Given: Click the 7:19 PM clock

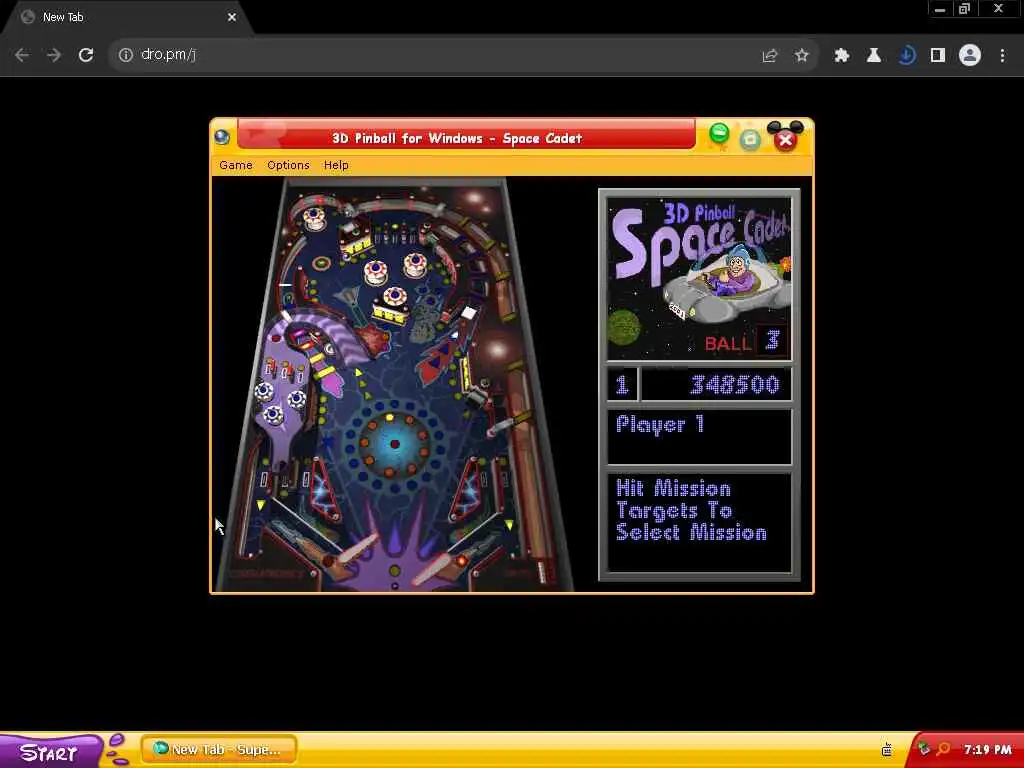Looking at the screenshot, I should (987, 750).
